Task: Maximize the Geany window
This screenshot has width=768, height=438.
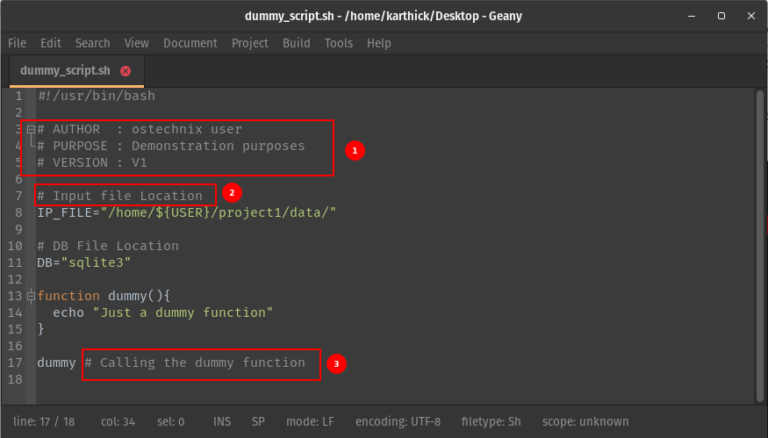Action: pyautogui.click(x=720, y=16)
